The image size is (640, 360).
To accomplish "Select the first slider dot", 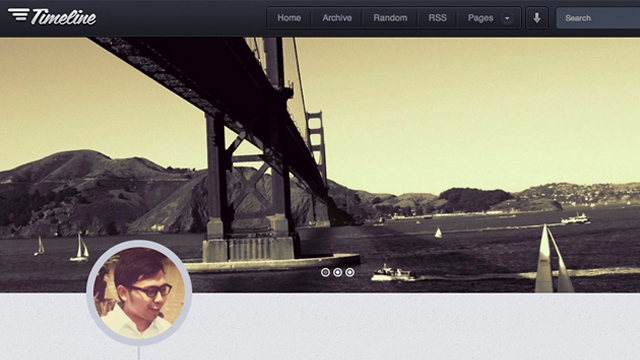I will pyautogui.click(x=325, y=272).
